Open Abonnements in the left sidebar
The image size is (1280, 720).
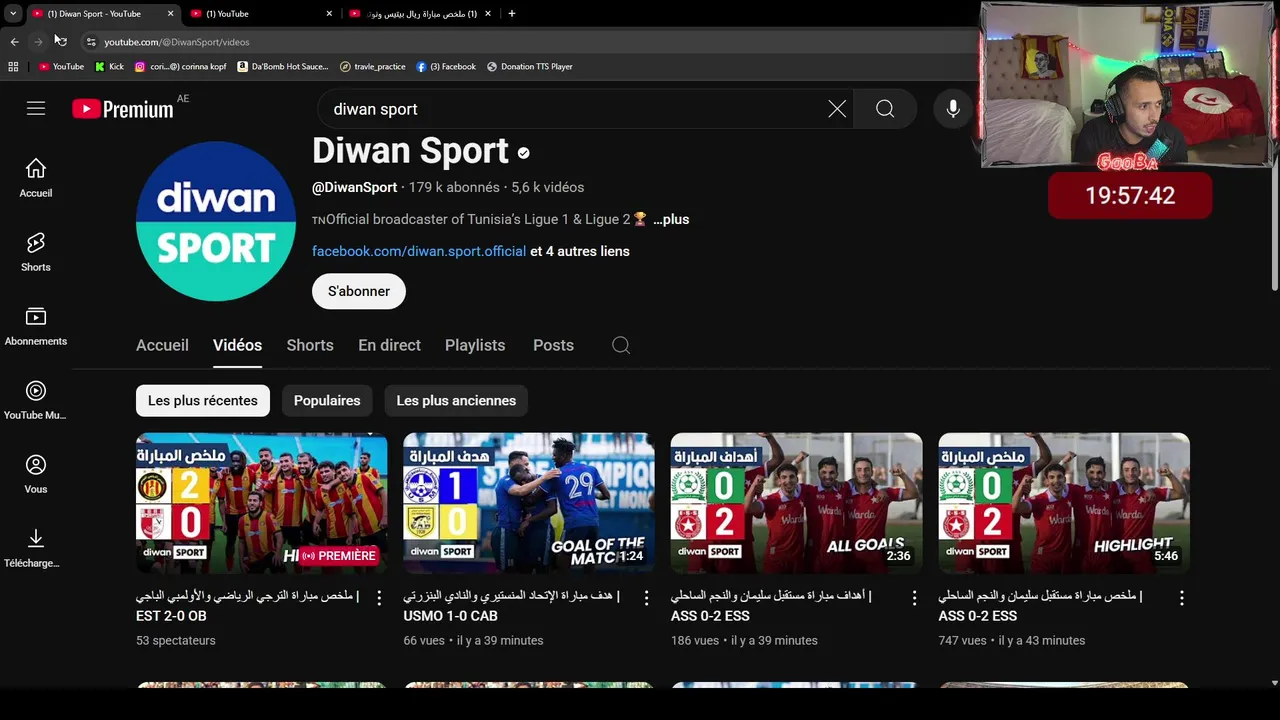pyautogui.click(x=36, y=326)
